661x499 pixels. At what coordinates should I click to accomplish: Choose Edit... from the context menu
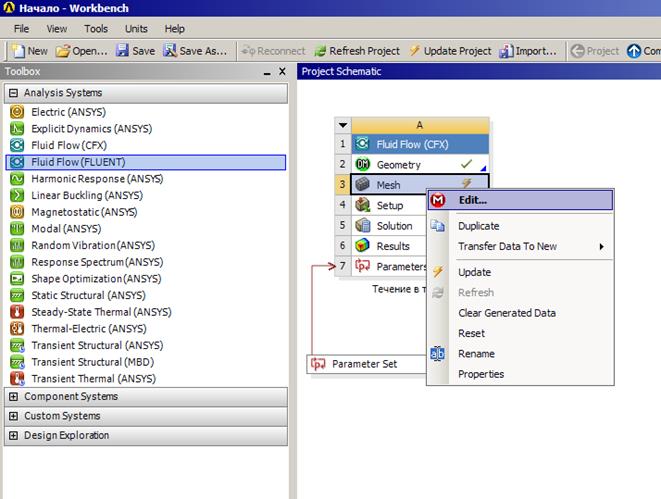472,200
